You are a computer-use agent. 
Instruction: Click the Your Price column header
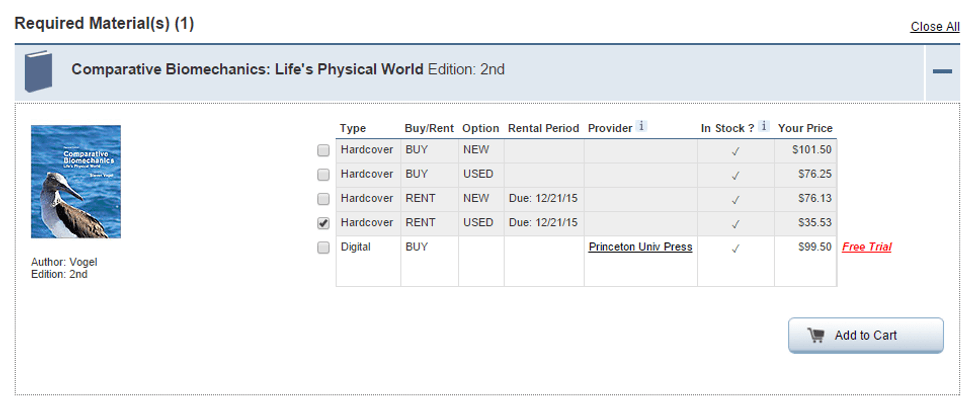coord(805,128)
